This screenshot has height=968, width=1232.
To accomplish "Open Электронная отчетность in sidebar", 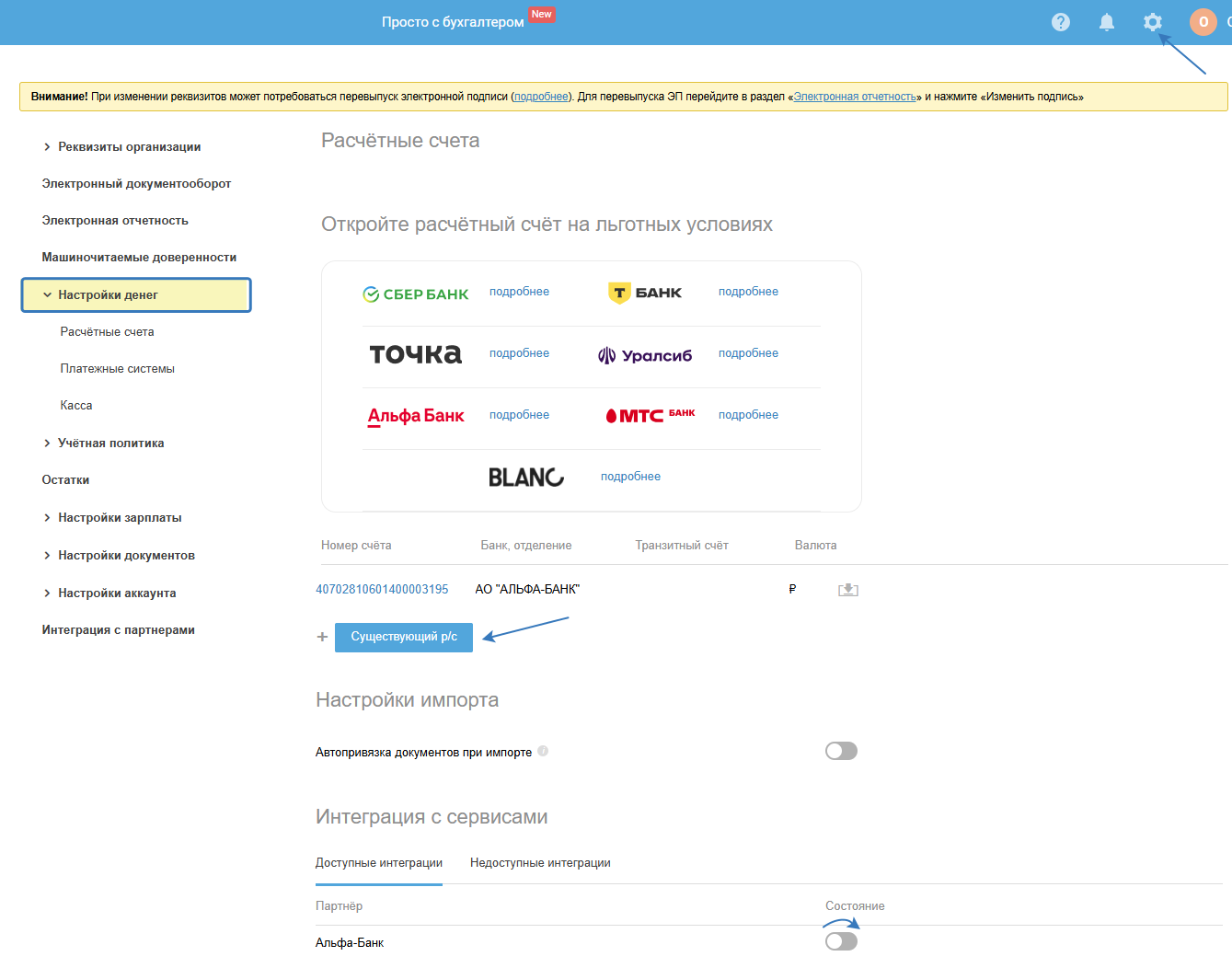I will coord(115,221).
